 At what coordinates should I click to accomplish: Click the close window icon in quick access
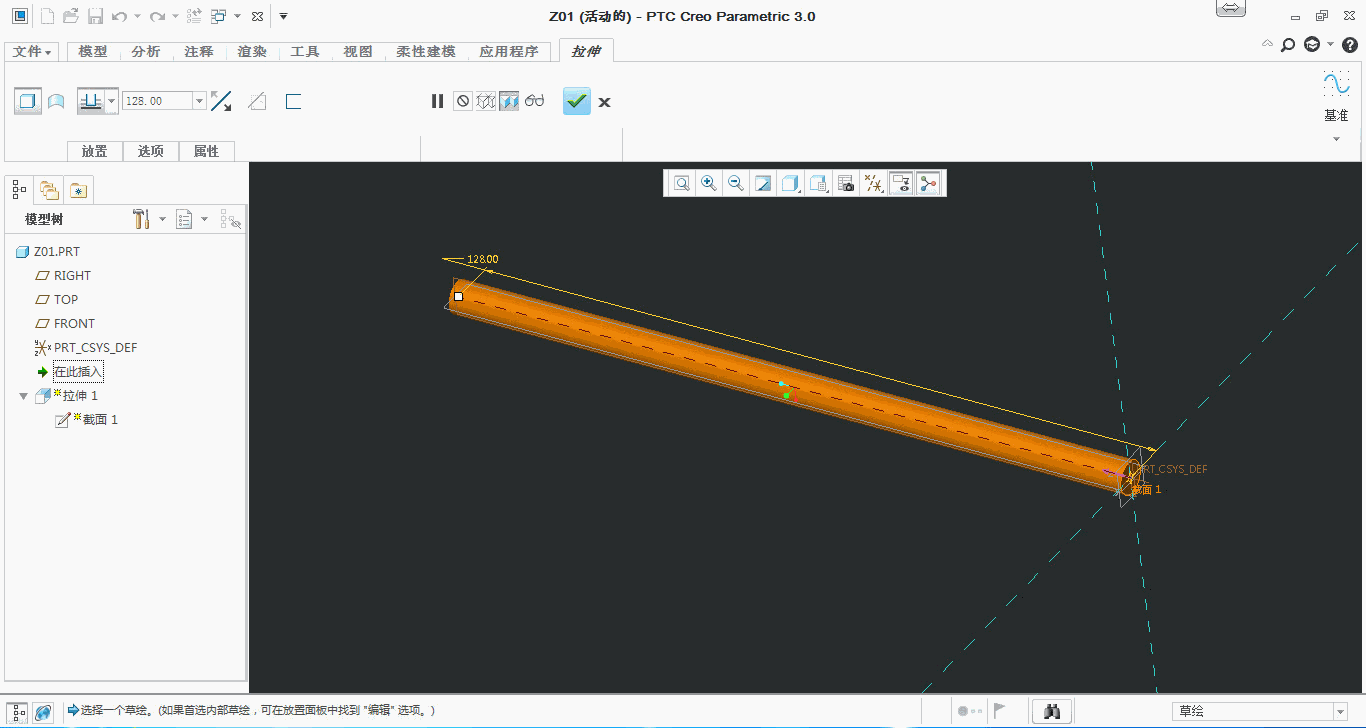(x=257, y=17)
